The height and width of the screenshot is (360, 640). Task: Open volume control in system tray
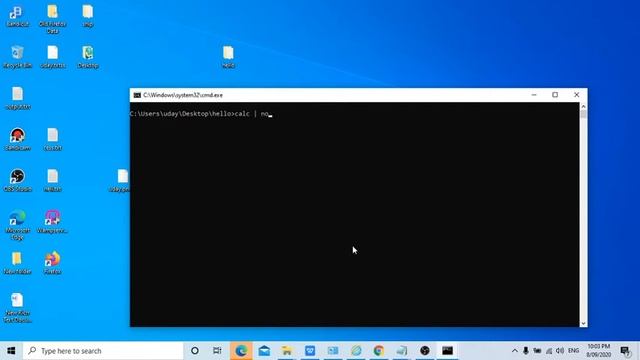point(560,351)
